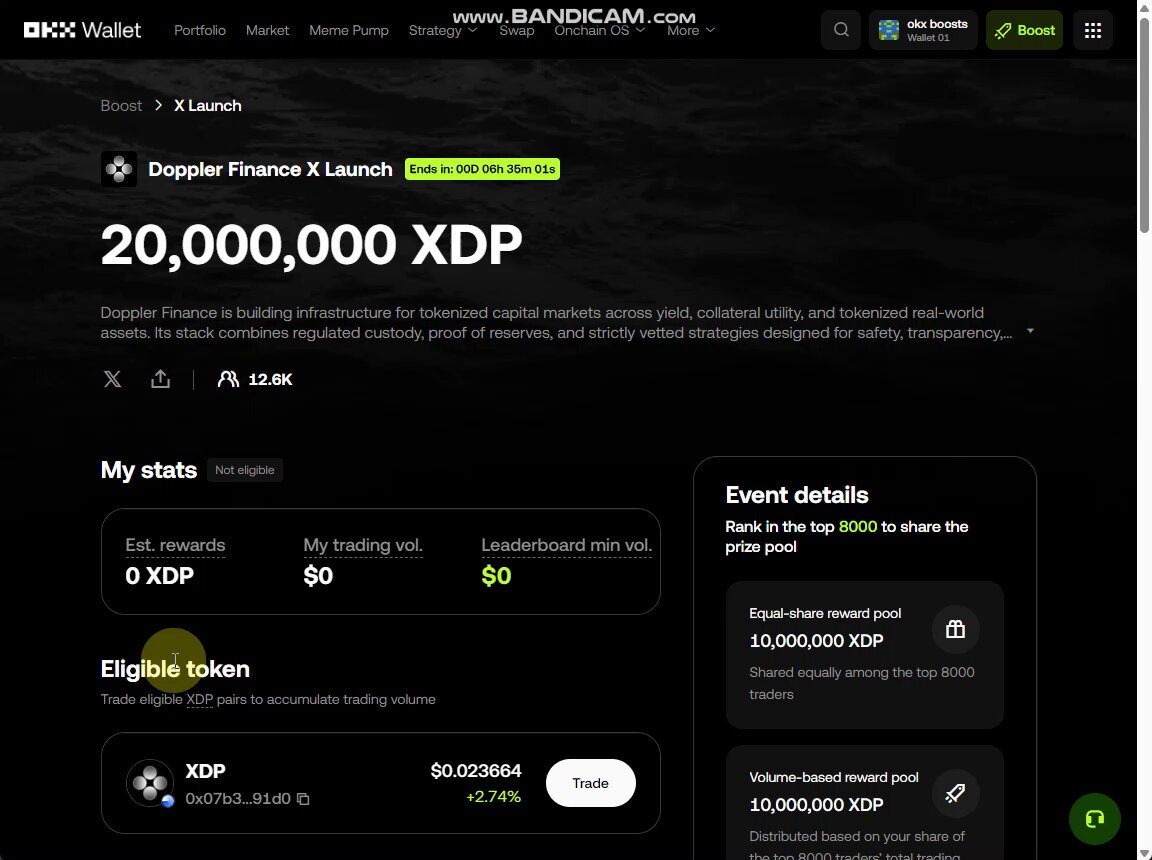Image resolution: width=1152 pixels, height=860 pixels.
Task: Click the green Boost button
Action: point(1024,30)
